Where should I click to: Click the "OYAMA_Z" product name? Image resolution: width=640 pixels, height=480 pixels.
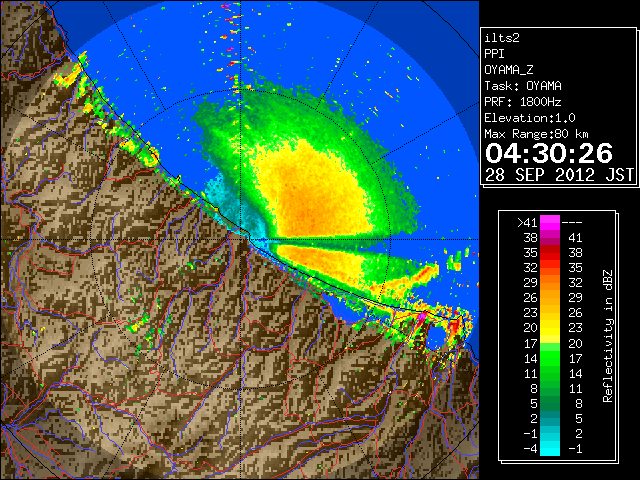tap(509, 70)
